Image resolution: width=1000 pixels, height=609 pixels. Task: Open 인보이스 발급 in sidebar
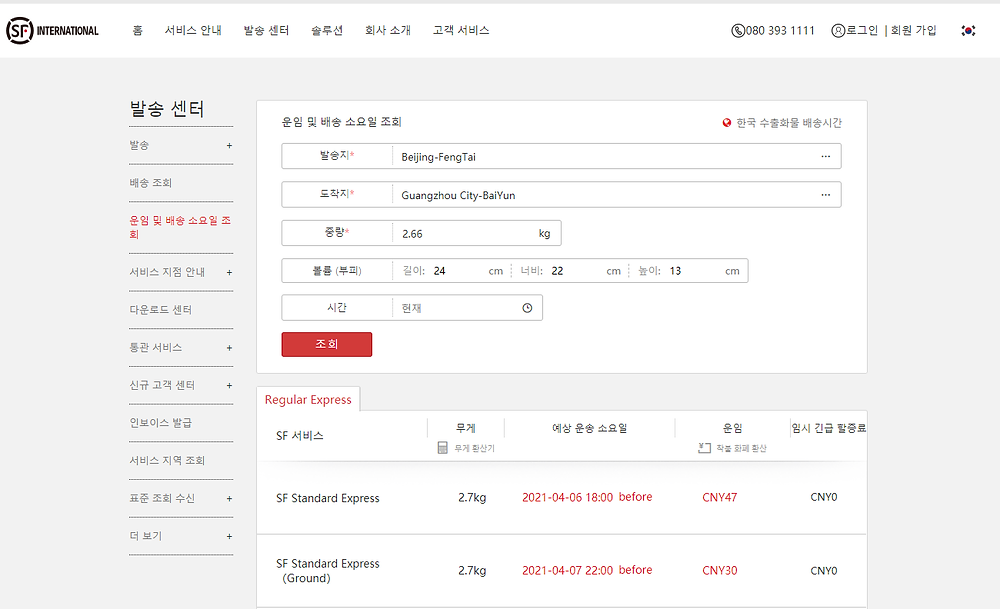coord(161,422)
